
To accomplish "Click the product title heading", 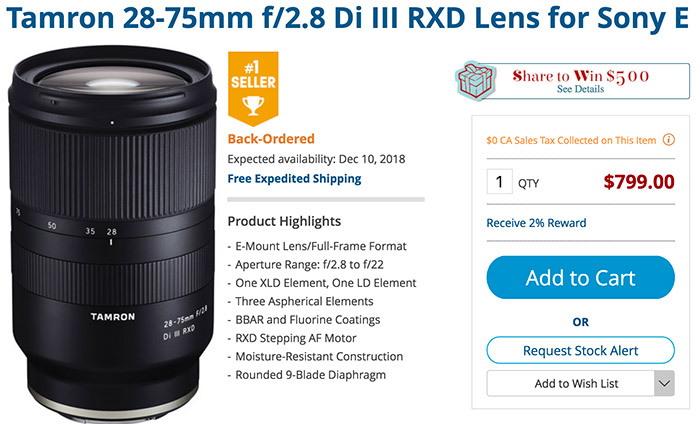I will (347, 18).
